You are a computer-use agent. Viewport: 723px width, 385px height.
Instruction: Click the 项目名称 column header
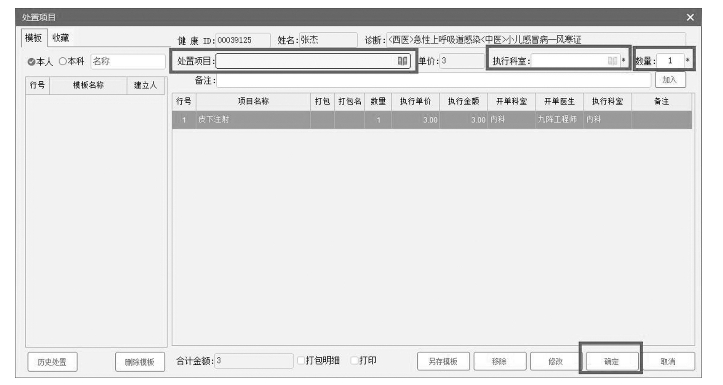(x=253, y=101)
